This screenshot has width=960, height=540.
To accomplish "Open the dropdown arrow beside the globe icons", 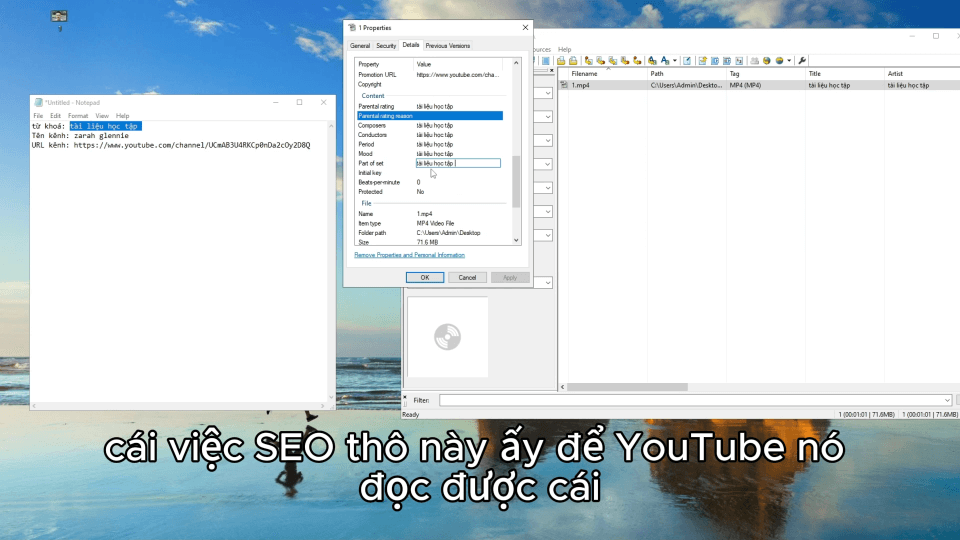I will click(790, 61).
